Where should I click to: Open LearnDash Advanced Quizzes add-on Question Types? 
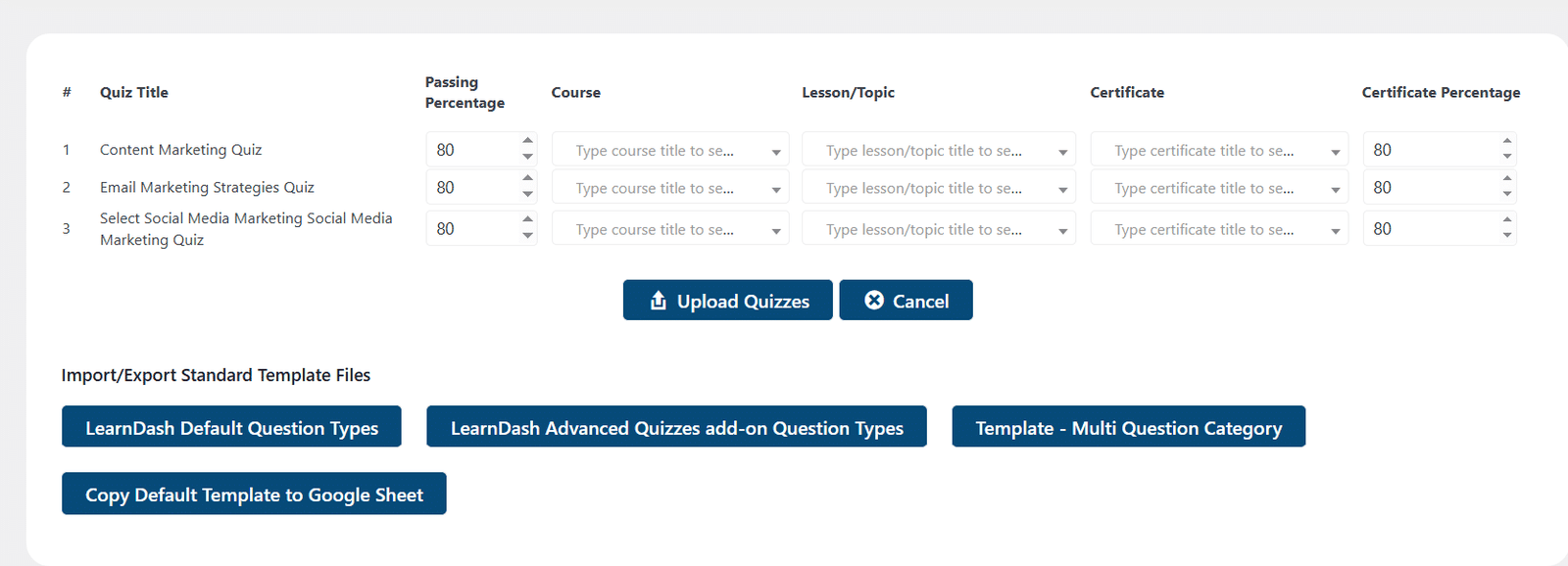click(x=676, y=427)
